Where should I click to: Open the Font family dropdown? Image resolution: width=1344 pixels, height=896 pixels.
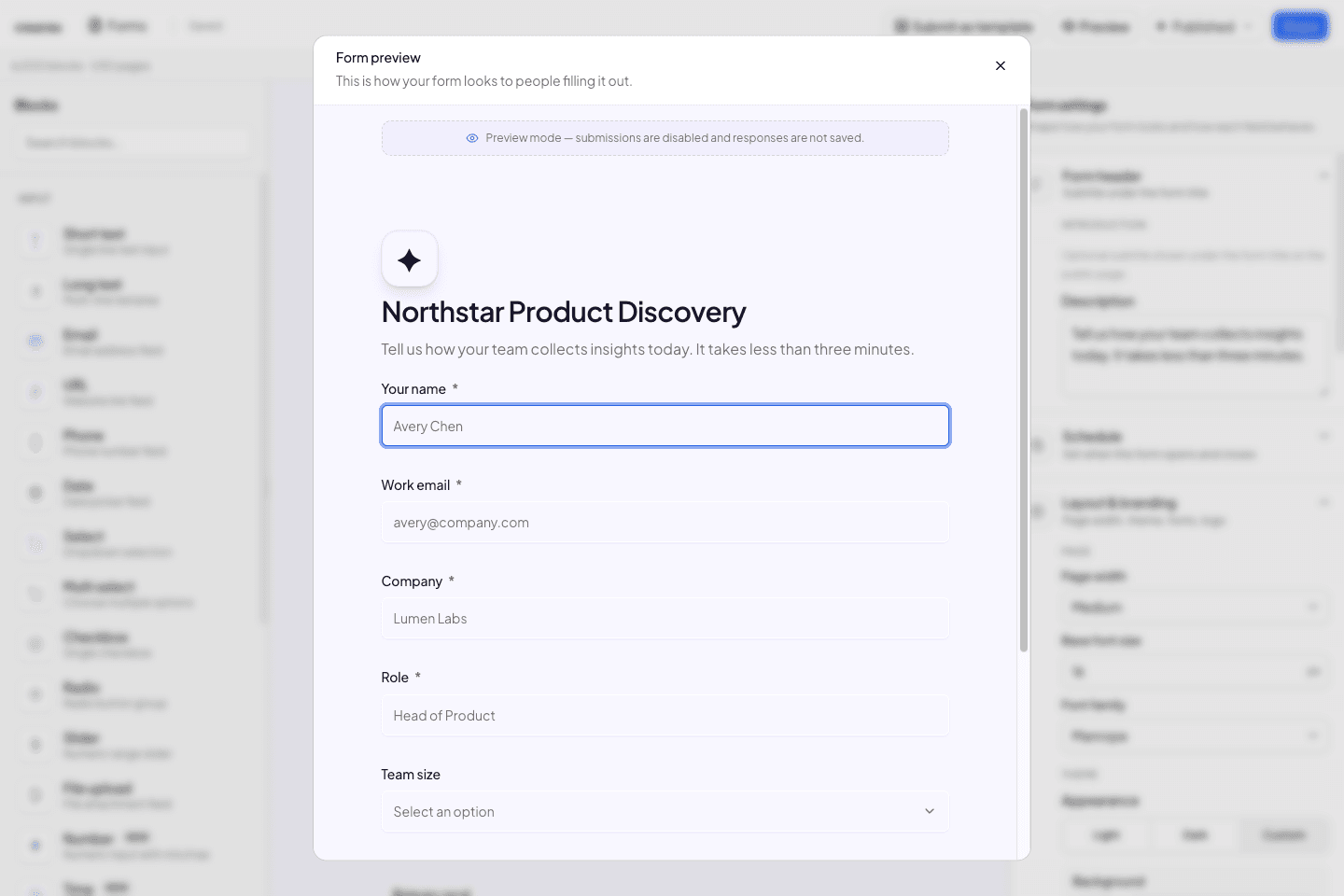(1195, 736)
